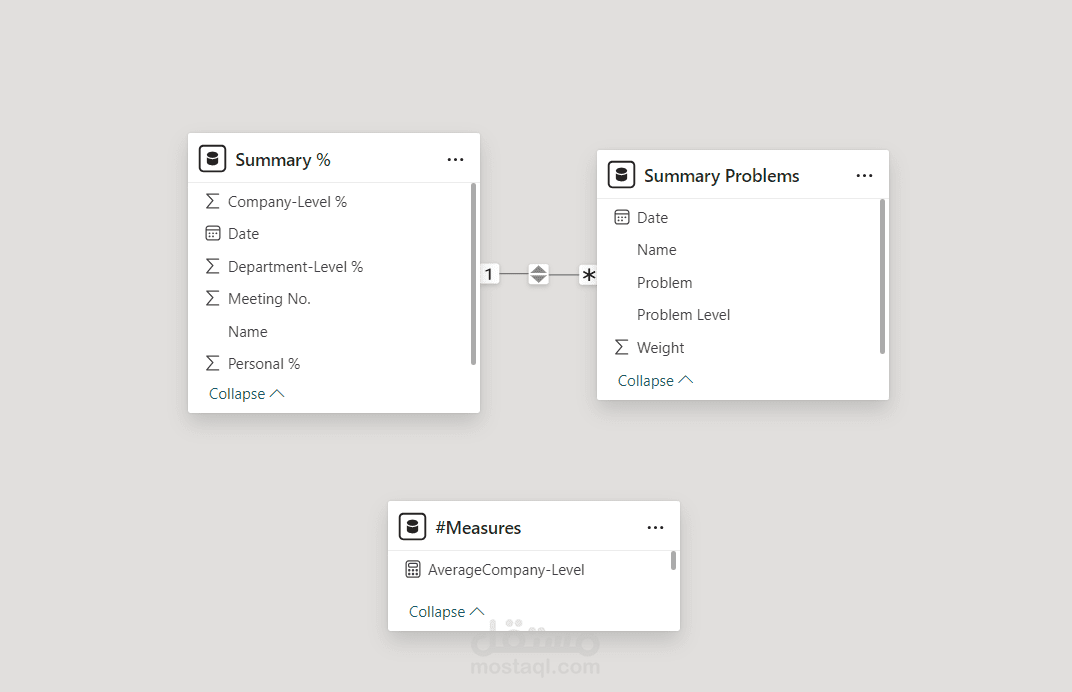Image resolution: width=1072 pixels, height=692 pixels.
Task: Click the Summary Problems table database icon
Action: click(621, 175)
